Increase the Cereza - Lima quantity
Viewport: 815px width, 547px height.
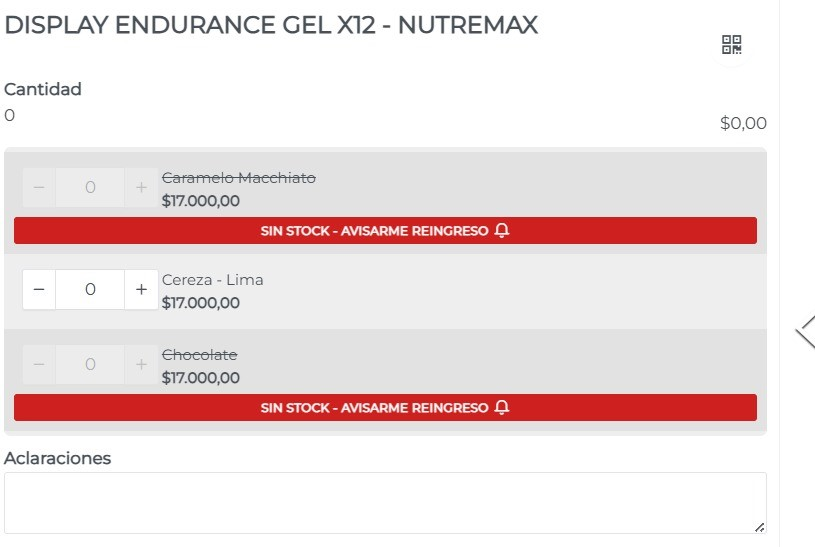[x=141, y=289]
